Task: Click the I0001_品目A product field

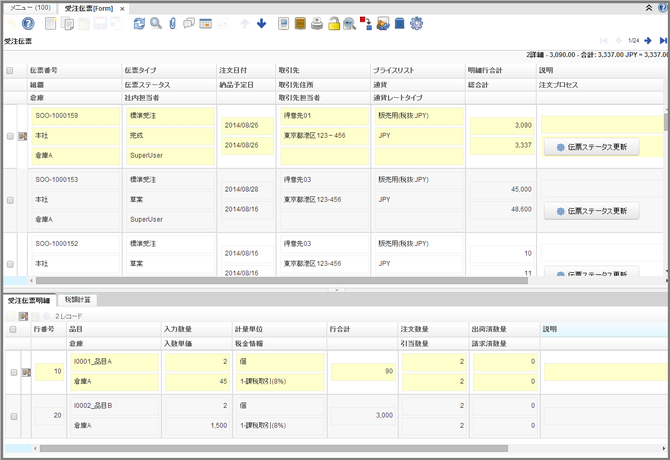Action: point(115,362)
